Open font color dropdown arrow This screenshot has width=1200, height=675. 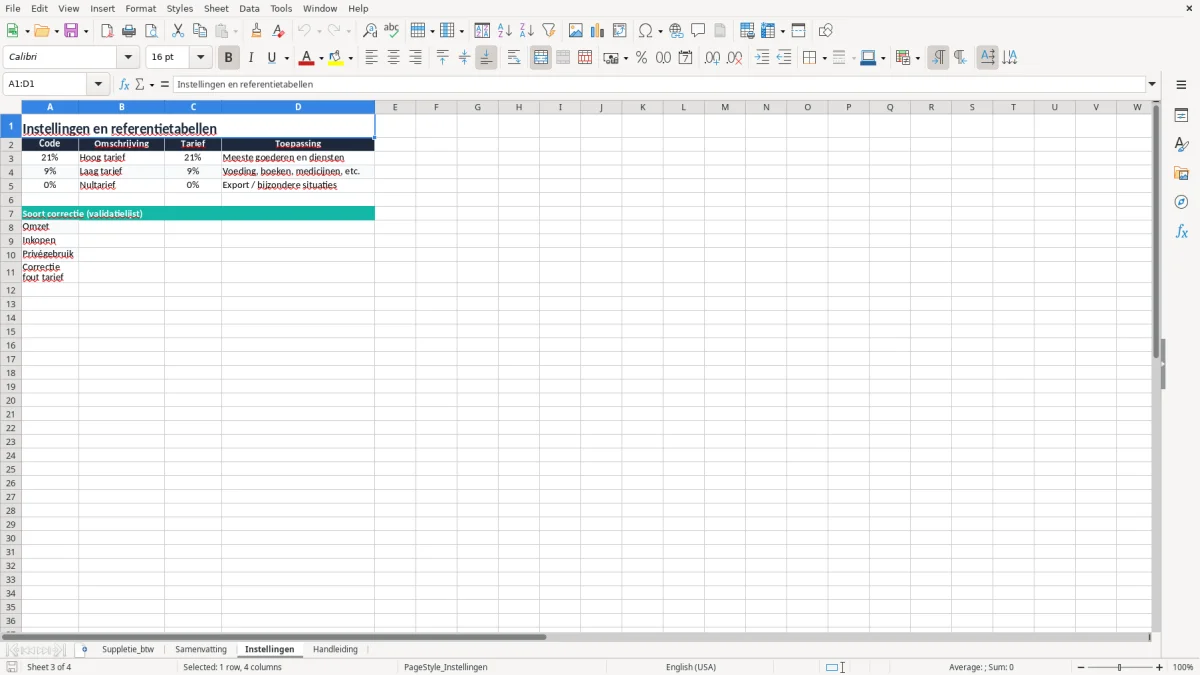click(x=320, y=59)
